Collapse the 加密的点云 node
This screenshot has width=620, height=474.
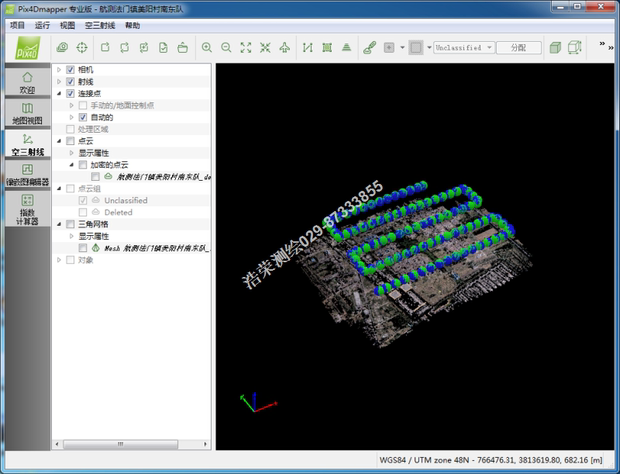[x=71, y=164]
